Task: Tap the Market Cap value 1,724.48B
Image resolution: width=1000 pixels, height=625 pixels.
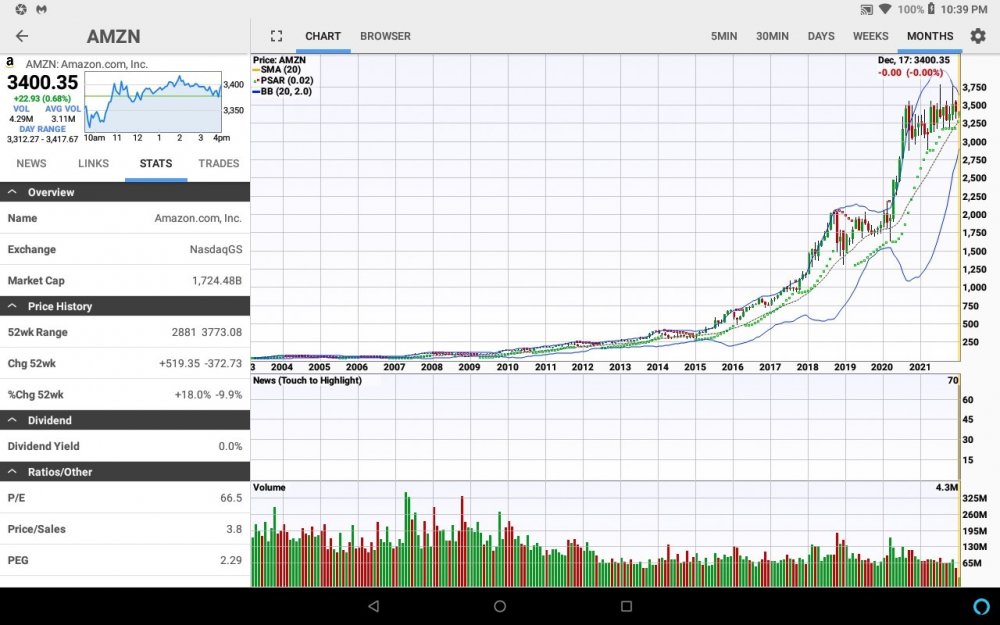Action: coord(217,281)
